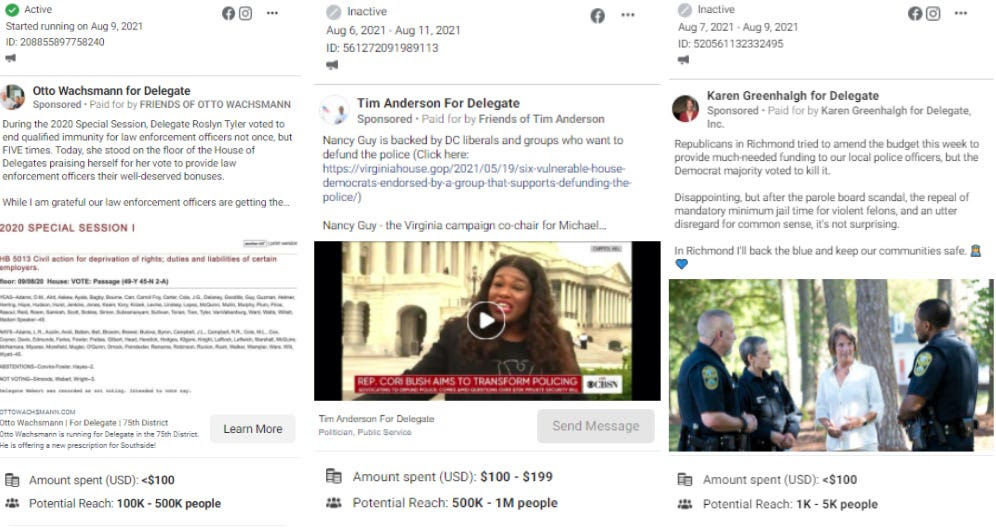
Task: Click 'Potential Reach: 100K - 500K people'
Action: click(x=125, y=503)
